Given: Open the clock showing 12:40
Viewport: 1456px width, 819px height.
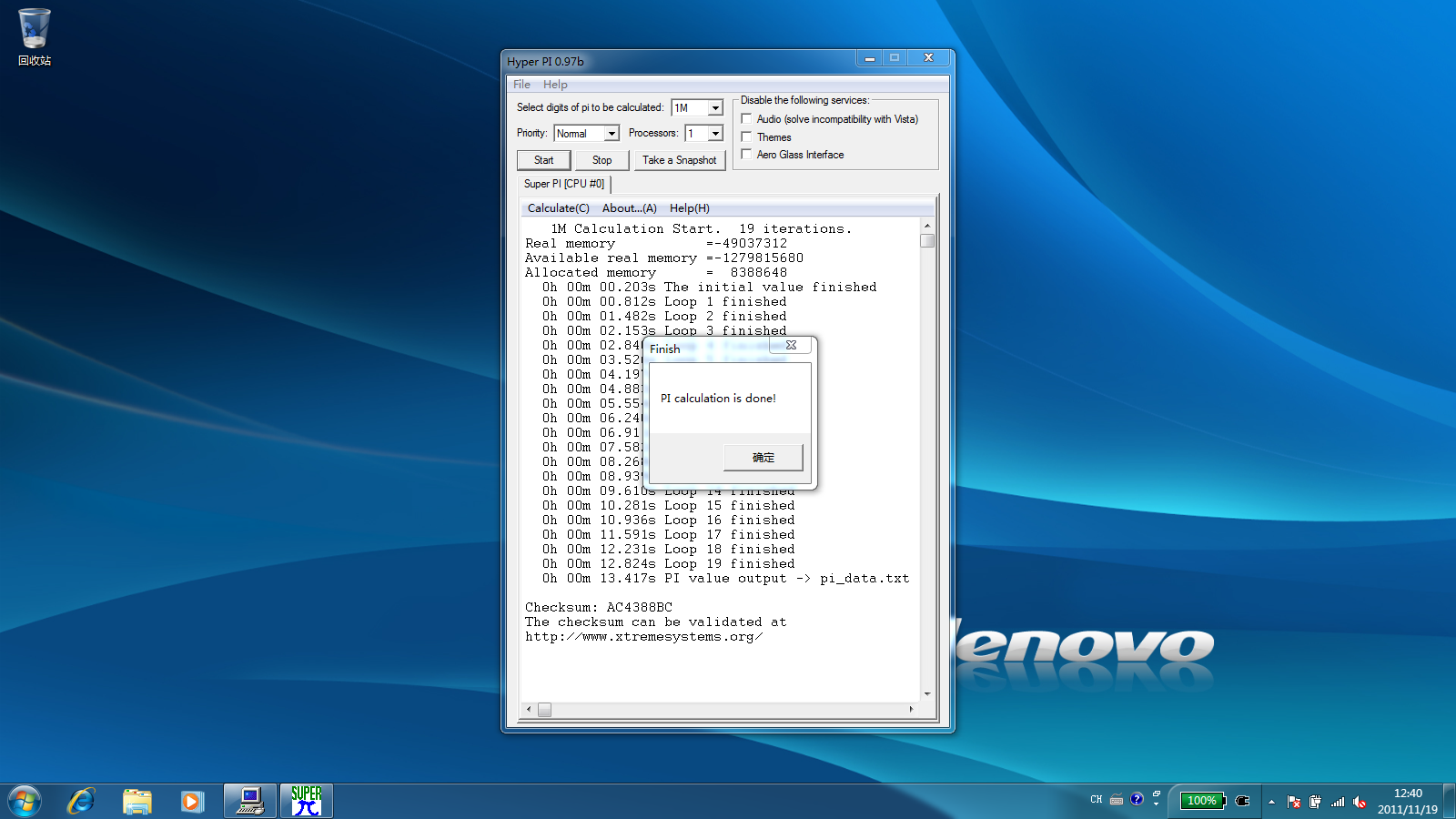Looking at the screenshot, I should pyautogui.click(x=1408, y=801).
